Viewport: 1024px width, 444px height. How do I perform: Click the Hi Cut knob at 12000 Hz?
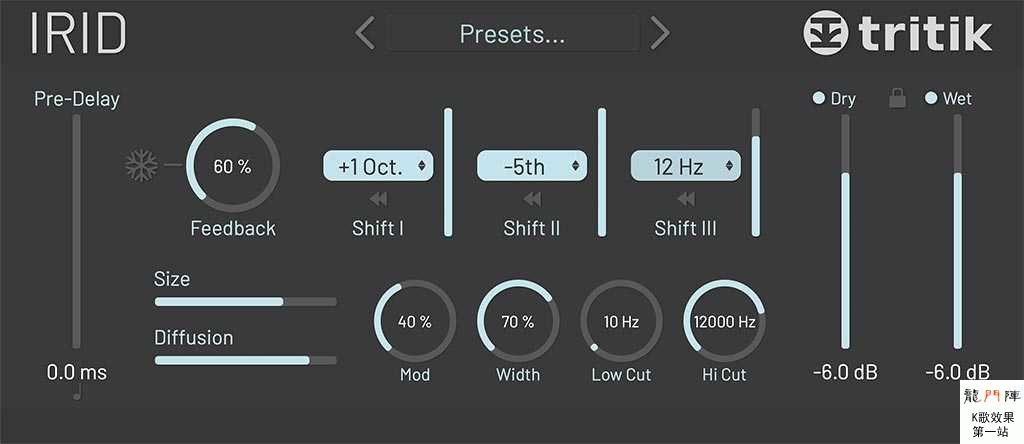tap(724, 321)
